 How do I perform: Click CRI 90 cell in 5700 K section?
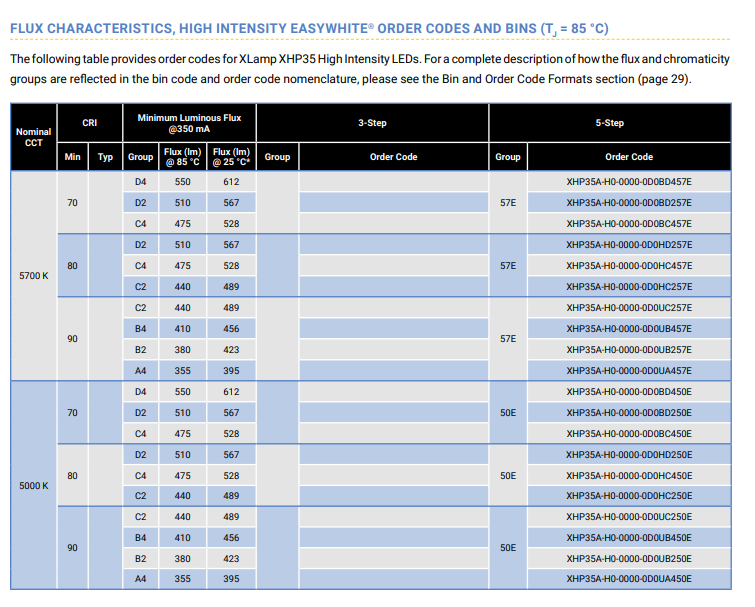(72, 339)
